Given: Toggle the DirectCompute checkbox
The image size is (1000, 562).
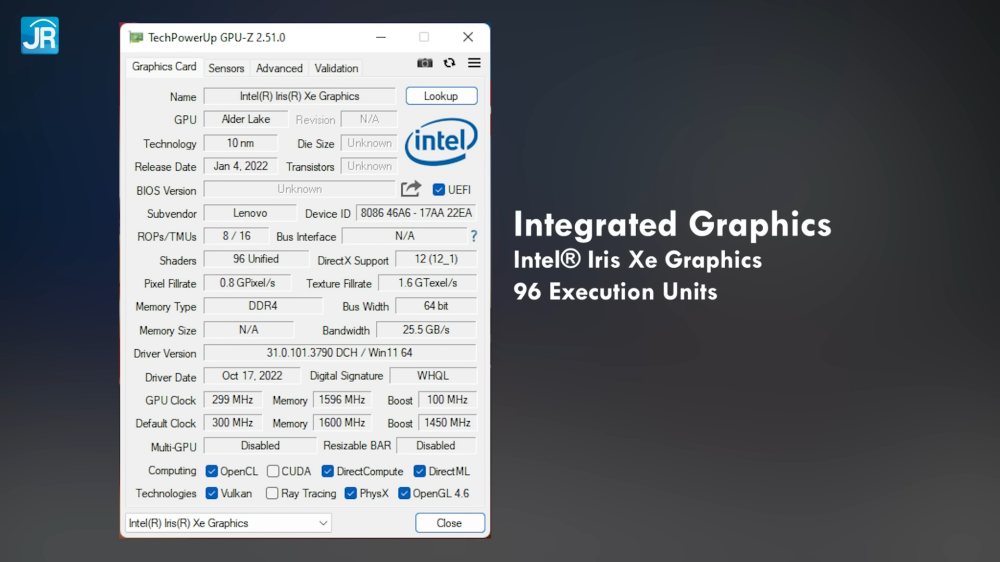Looking at the screenshot, I should (328, 471).
